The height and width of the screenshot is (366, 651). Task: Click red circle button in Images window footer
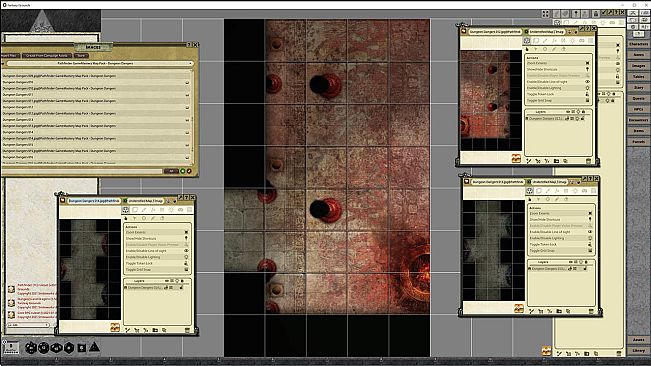(x=189, y=171)
